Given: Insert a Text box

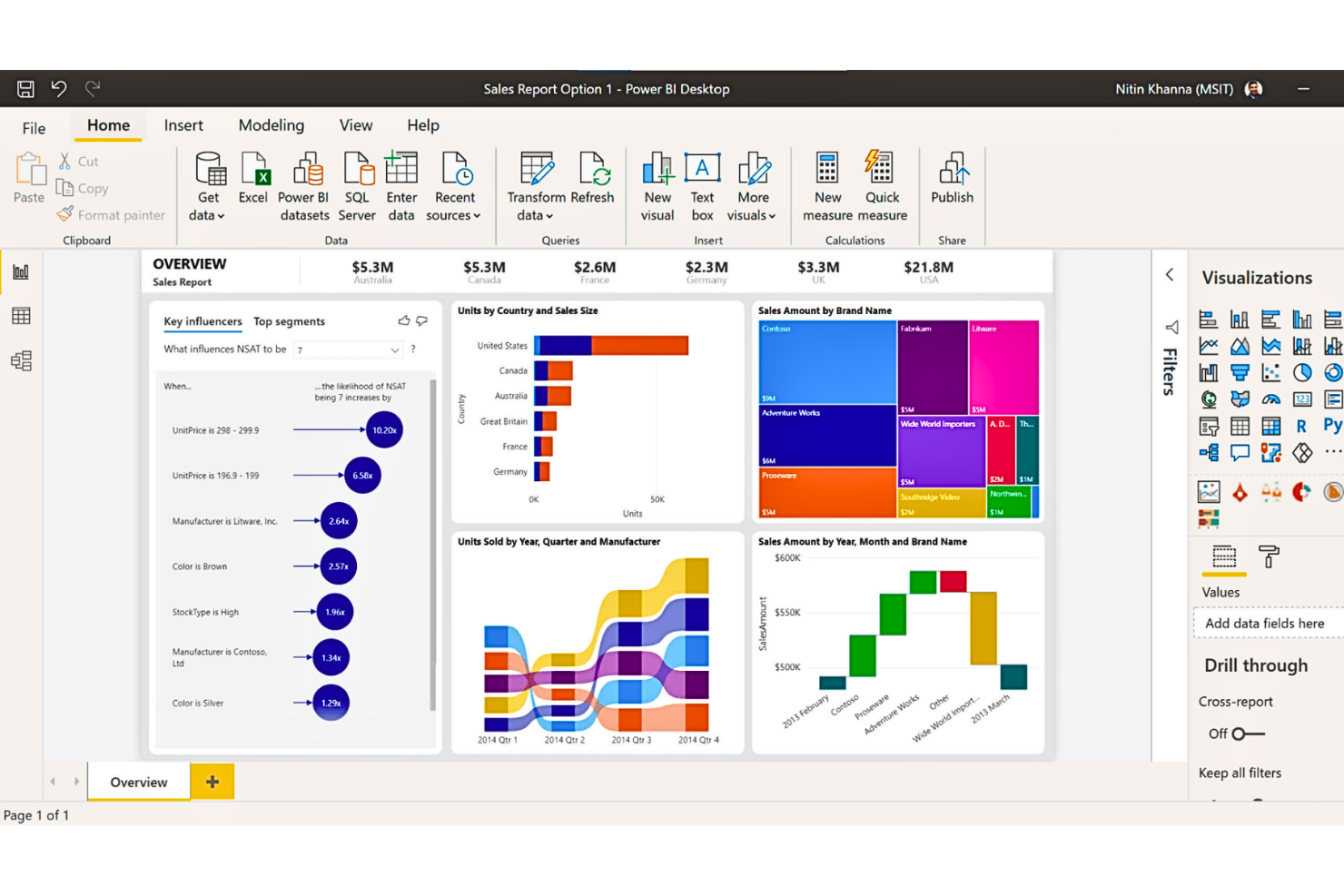Looking at the screenshot, I should pos(702,187).
